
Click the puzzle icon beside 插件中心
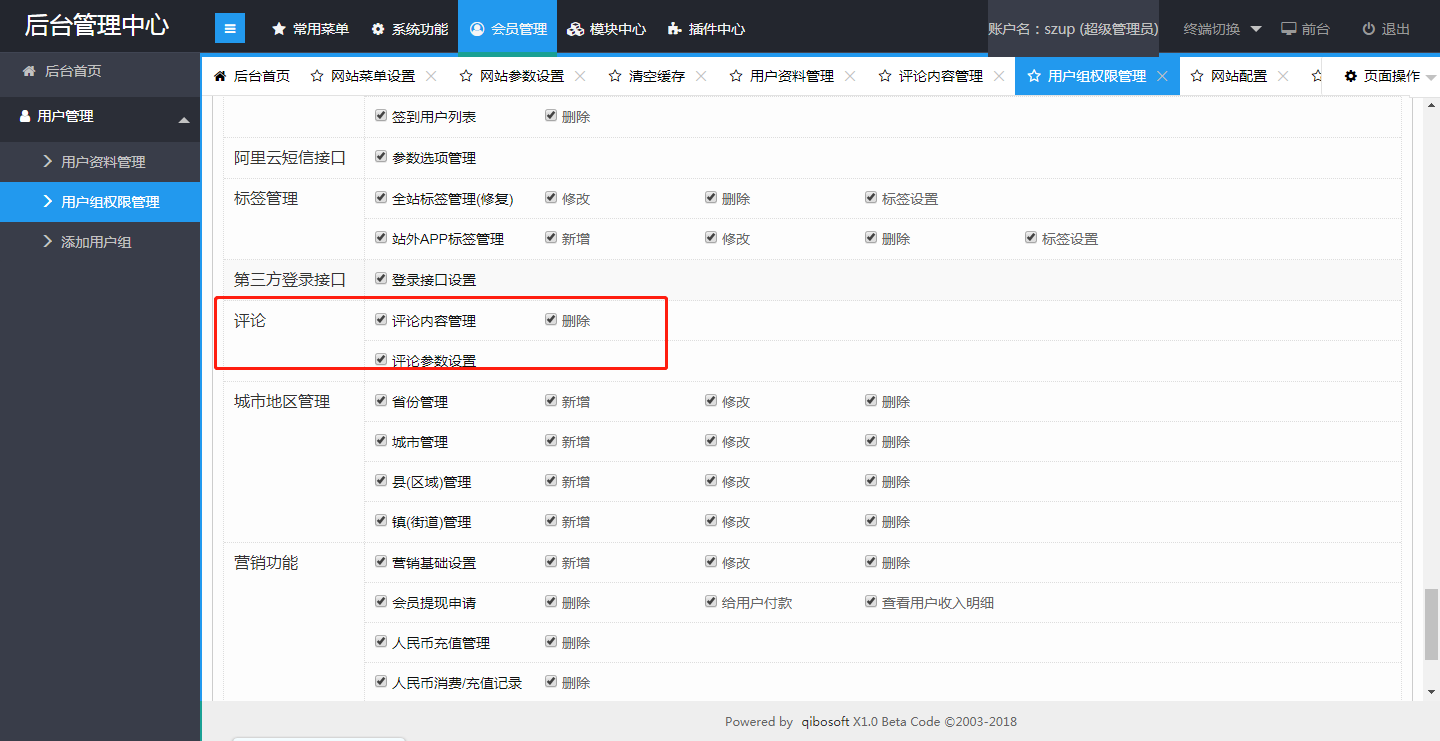pos(674,29)
